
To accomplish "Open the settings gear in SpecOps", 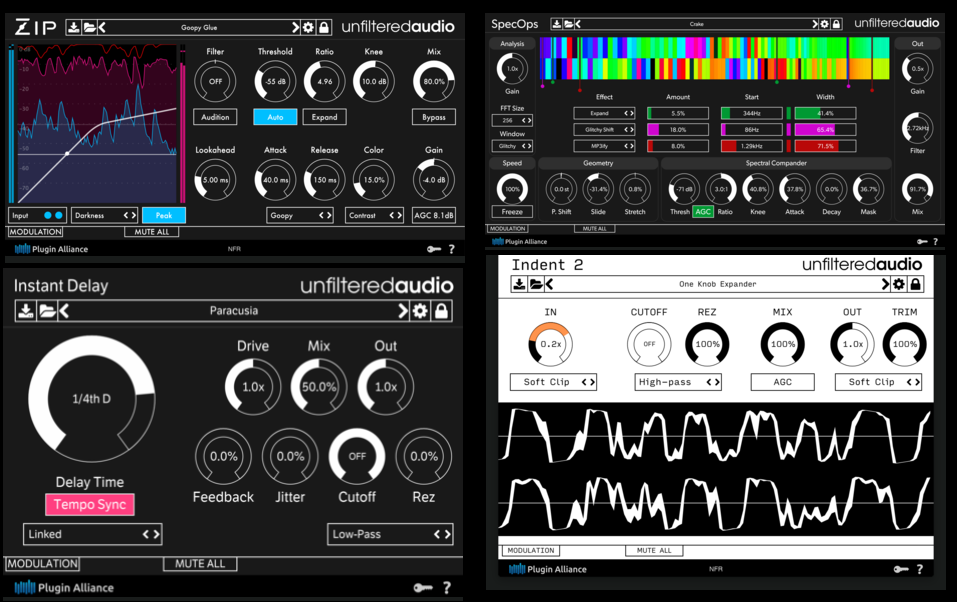I will [x=825, y=24].
